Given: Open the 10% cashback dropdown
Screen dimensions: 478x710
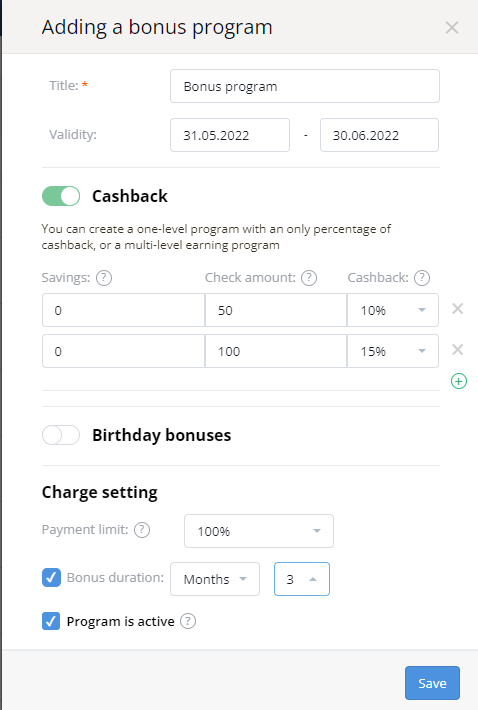Looking at the screenshot, I should [392, 310].
